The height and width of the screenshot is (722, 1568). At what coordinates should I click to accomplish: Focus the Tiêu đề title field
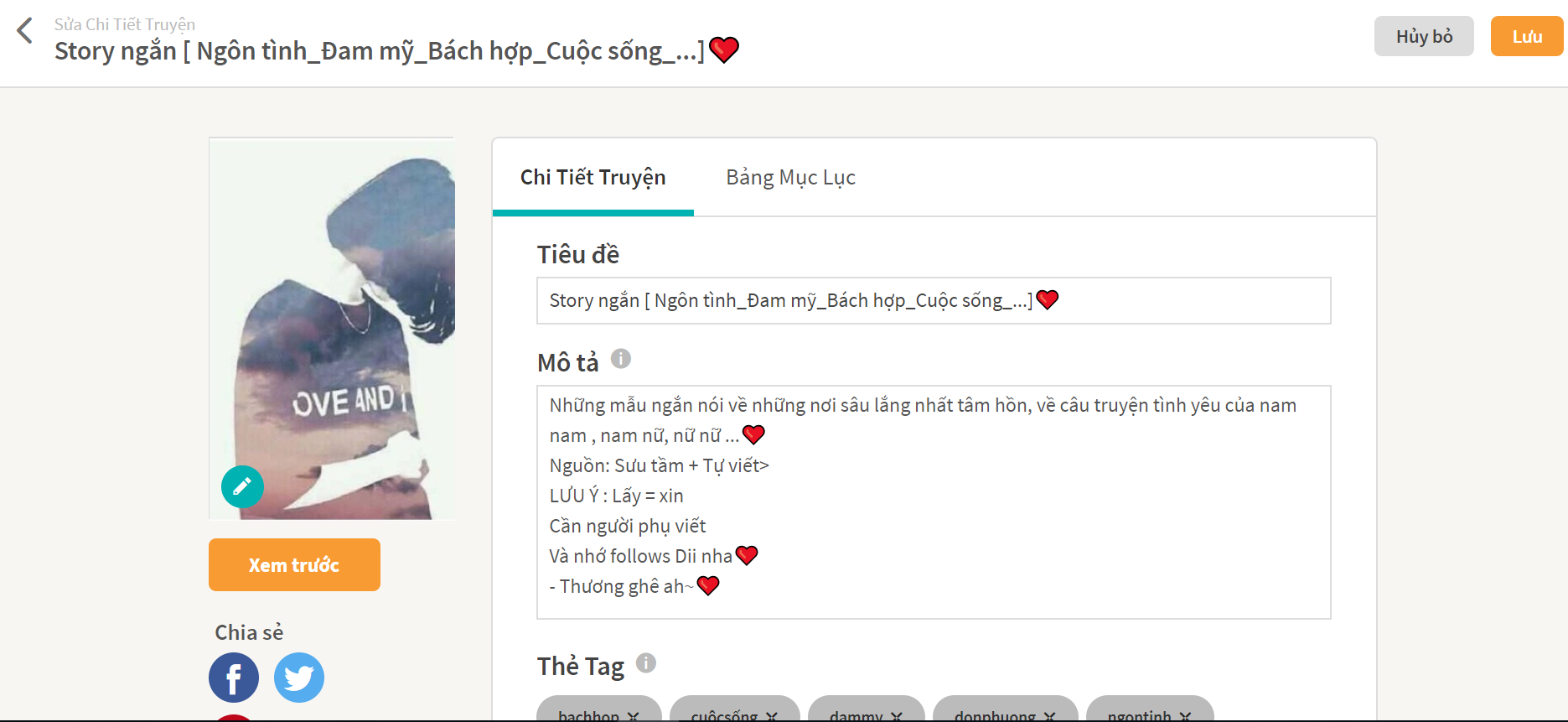934,300
